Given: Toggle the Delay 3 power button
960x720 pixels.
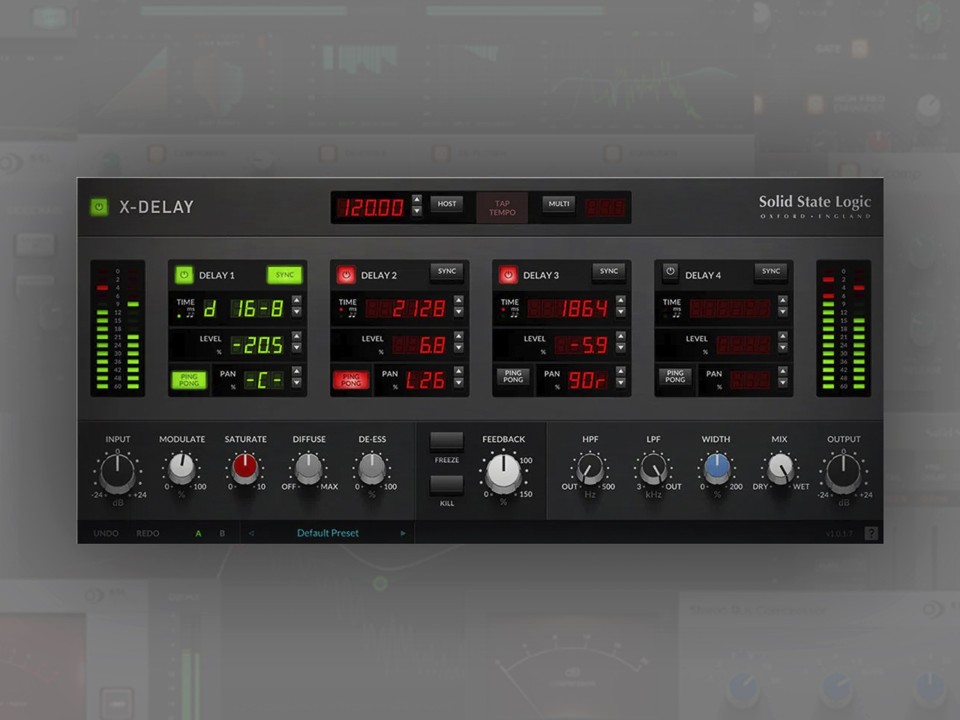Looking at the screenshot, I should coord(508,275).
